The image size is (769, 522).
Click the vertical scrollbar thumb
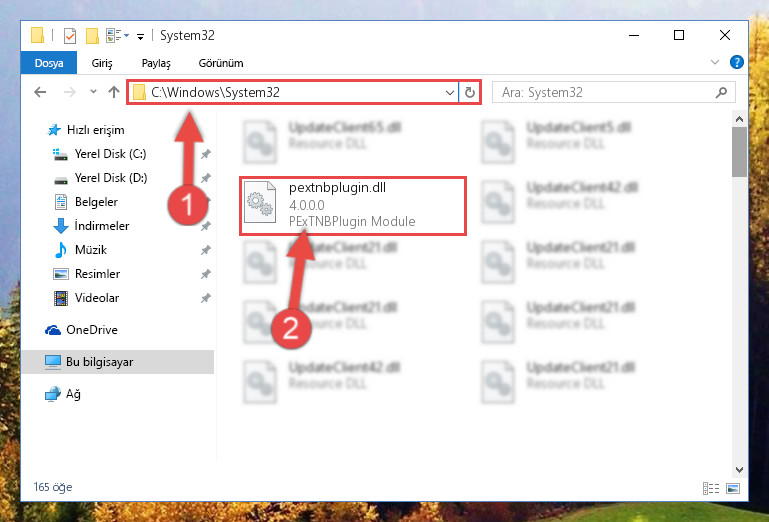pyautogui.click(x=740, y=152)
